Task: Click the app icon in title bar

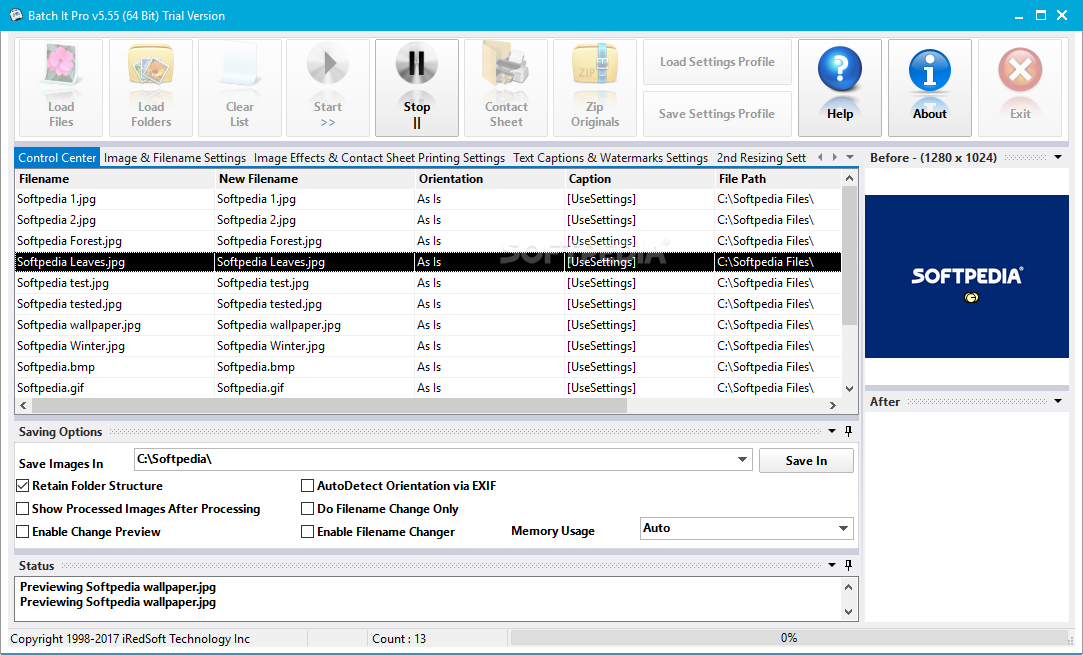Action: coord(16,15)
